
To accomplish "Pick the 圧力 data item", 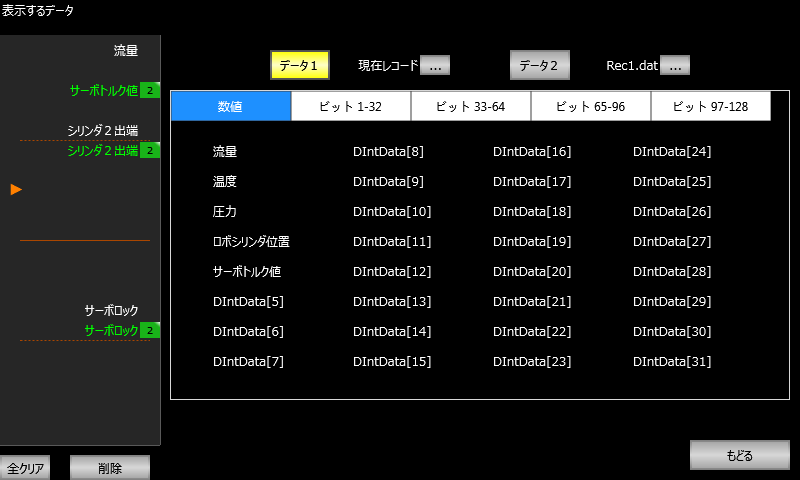I will (225, 212).
